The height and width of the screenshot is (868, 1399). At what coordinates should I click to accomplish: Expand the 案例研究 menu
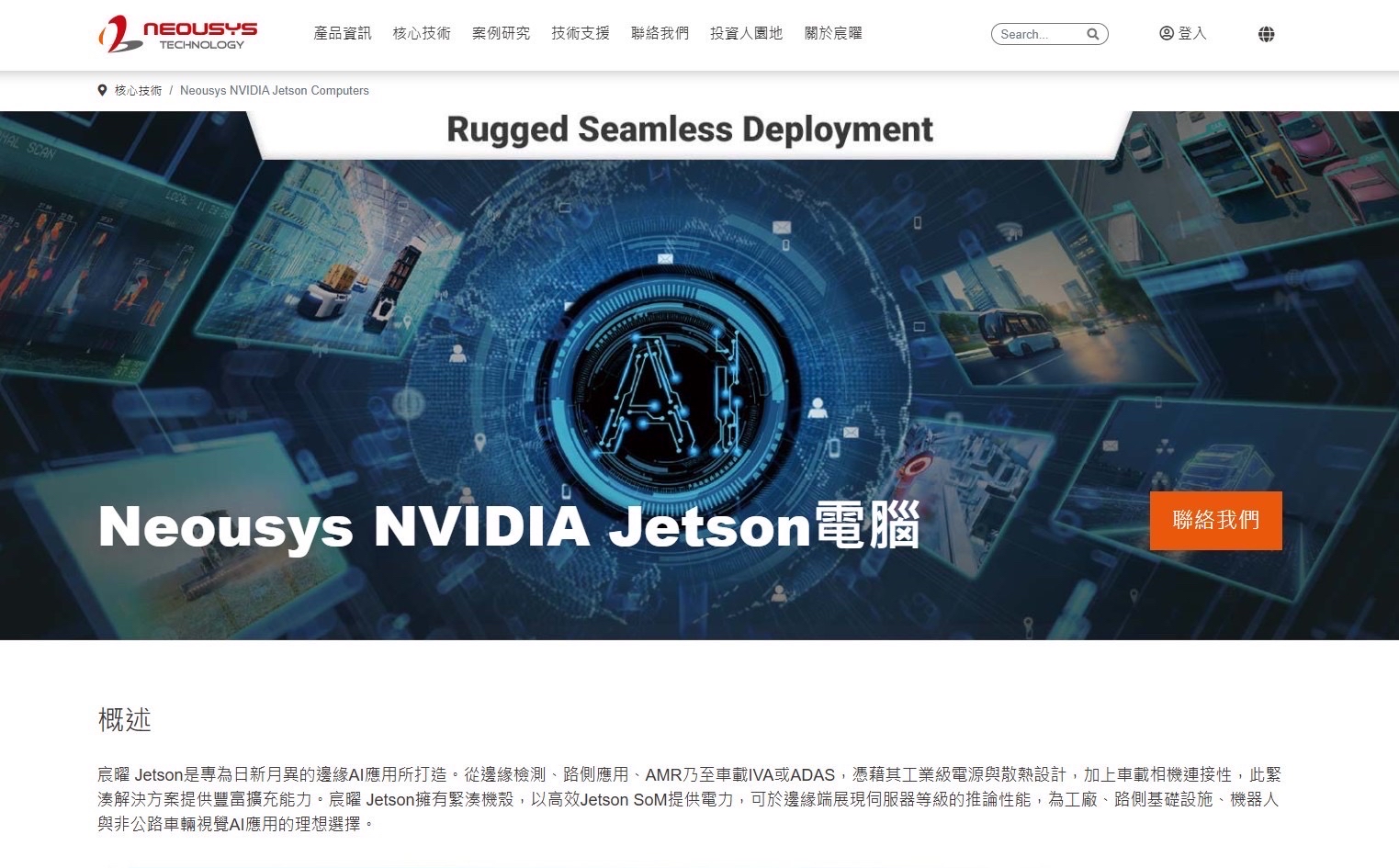pyautogui.click(x=501, y=33)
